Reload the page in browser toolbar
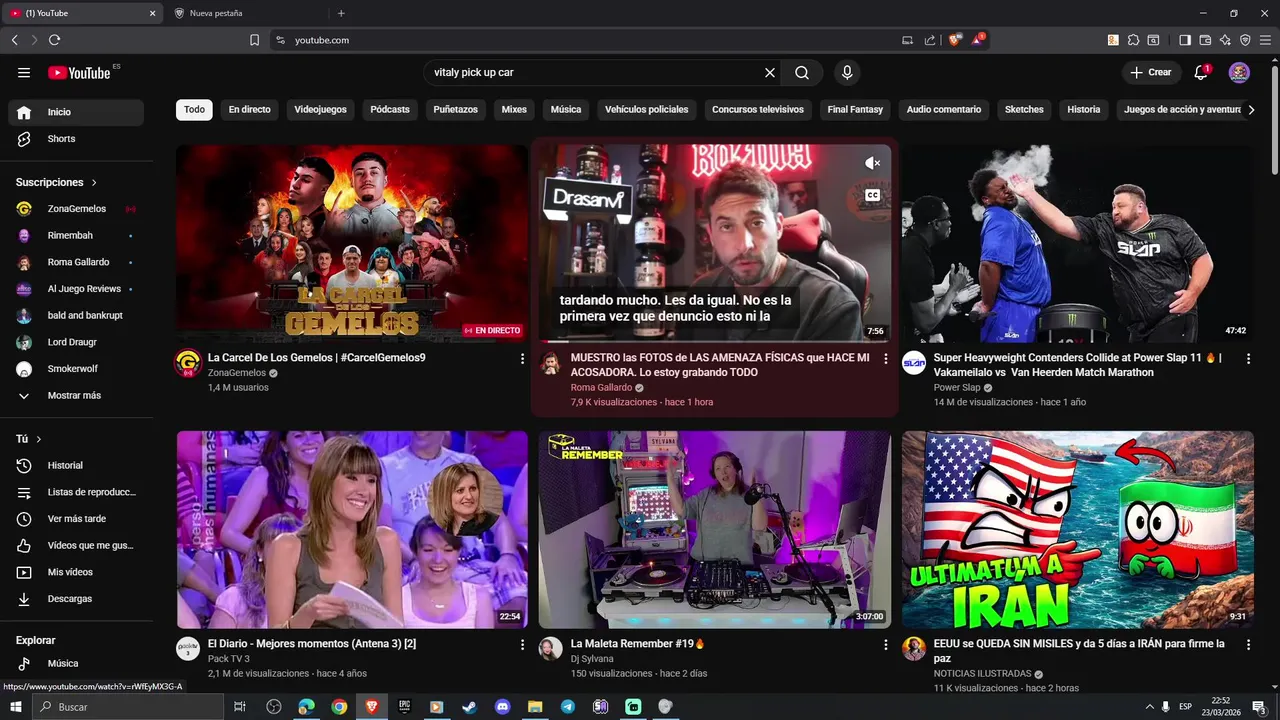1280x720 pixels. point(54,40)
